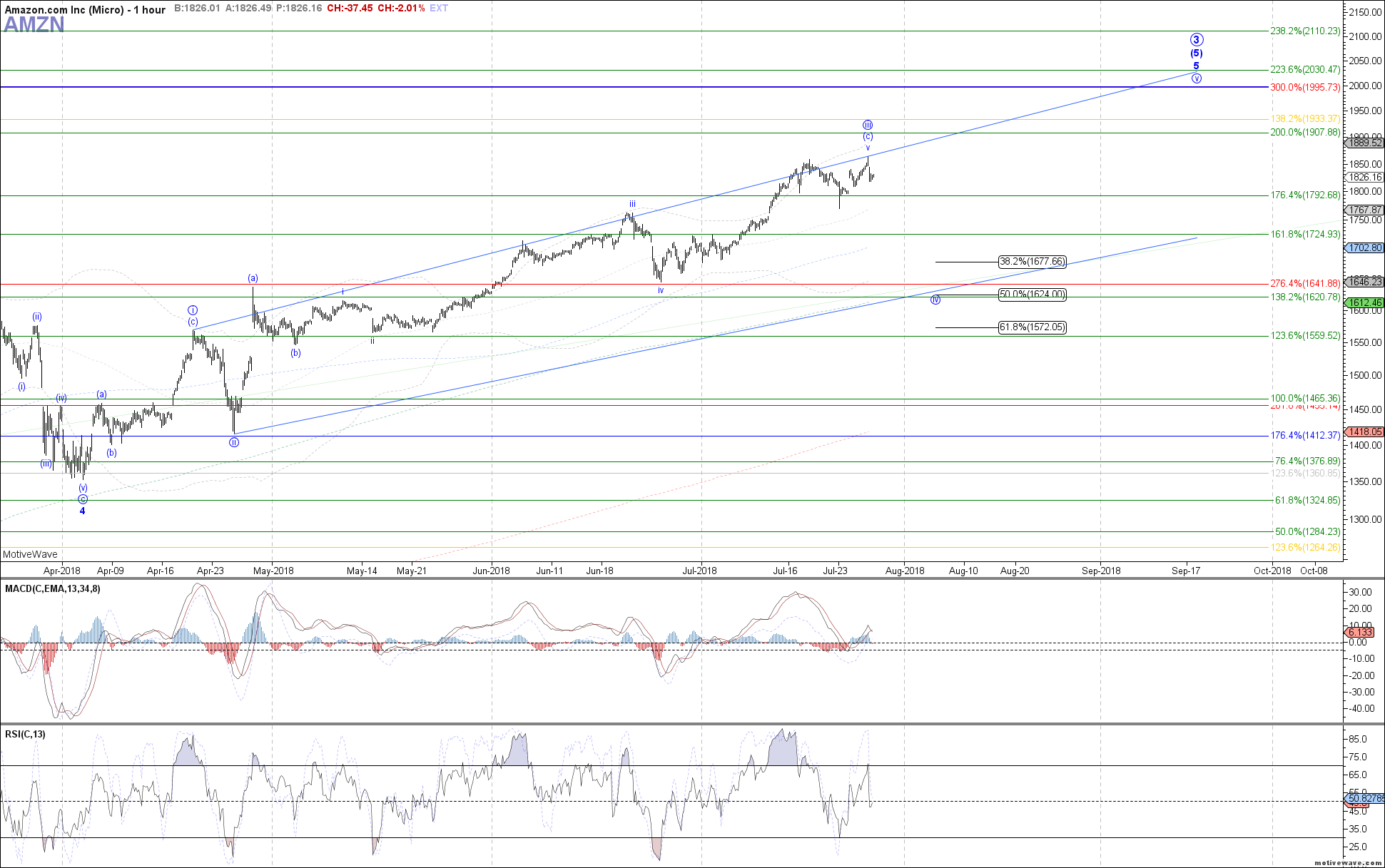Image resolution: width=1385 pixels, height=868 pixels.
Task: Select the (5) wave label
Action: coord(1197,53)
